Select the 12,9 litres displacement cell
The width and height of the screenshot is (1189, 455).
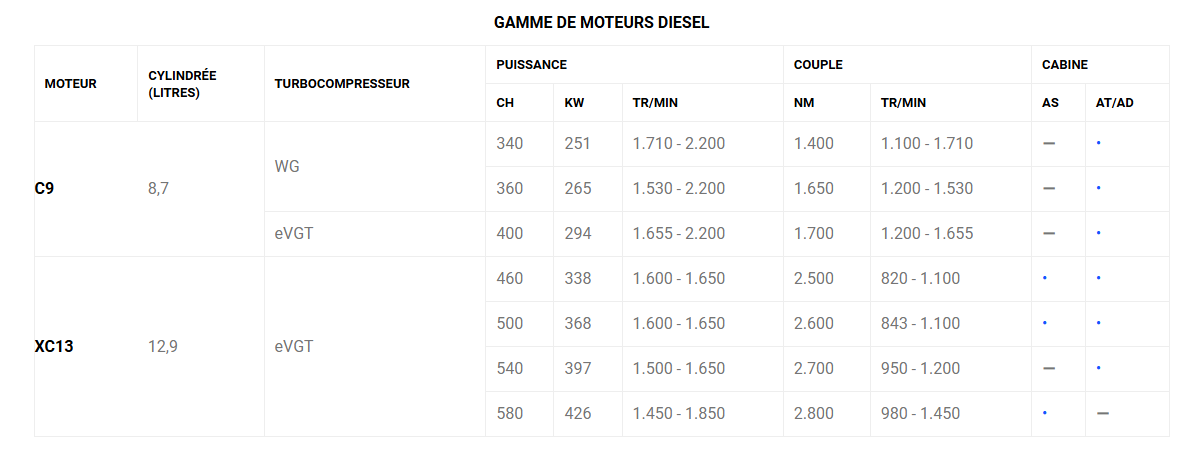pos(163,347)
